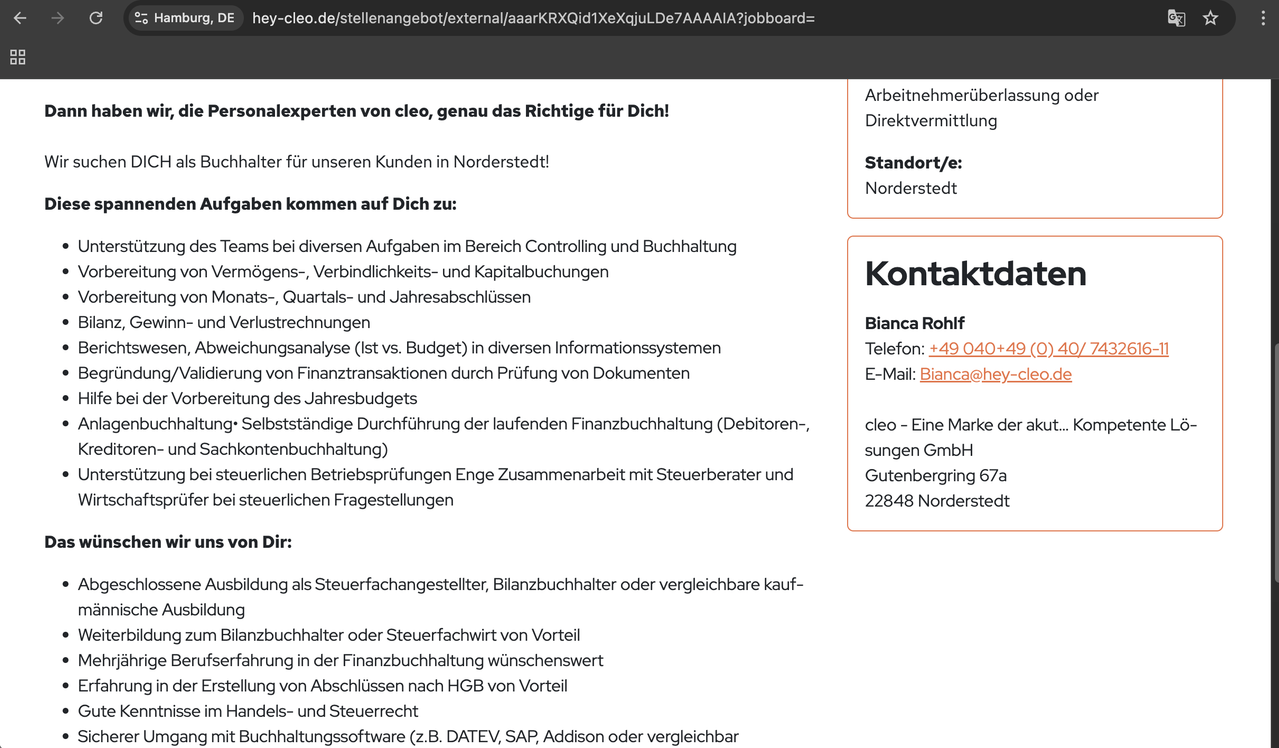Bookmark this page with the star icon
This screenshot has height=748, width=1279.
click(x=1211, y=18)
